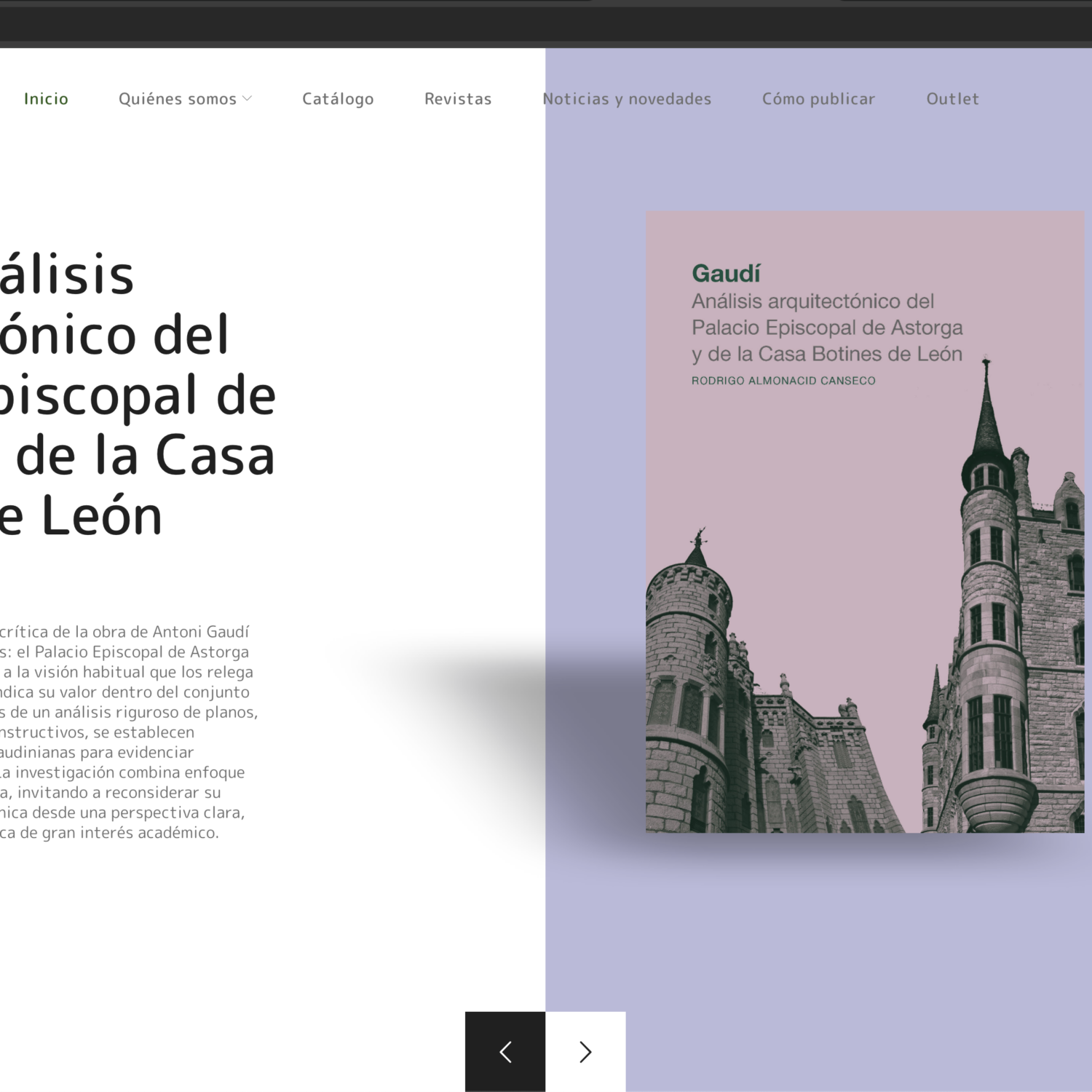Click the slide headline ending in 'León'

[x=138, y=395]
